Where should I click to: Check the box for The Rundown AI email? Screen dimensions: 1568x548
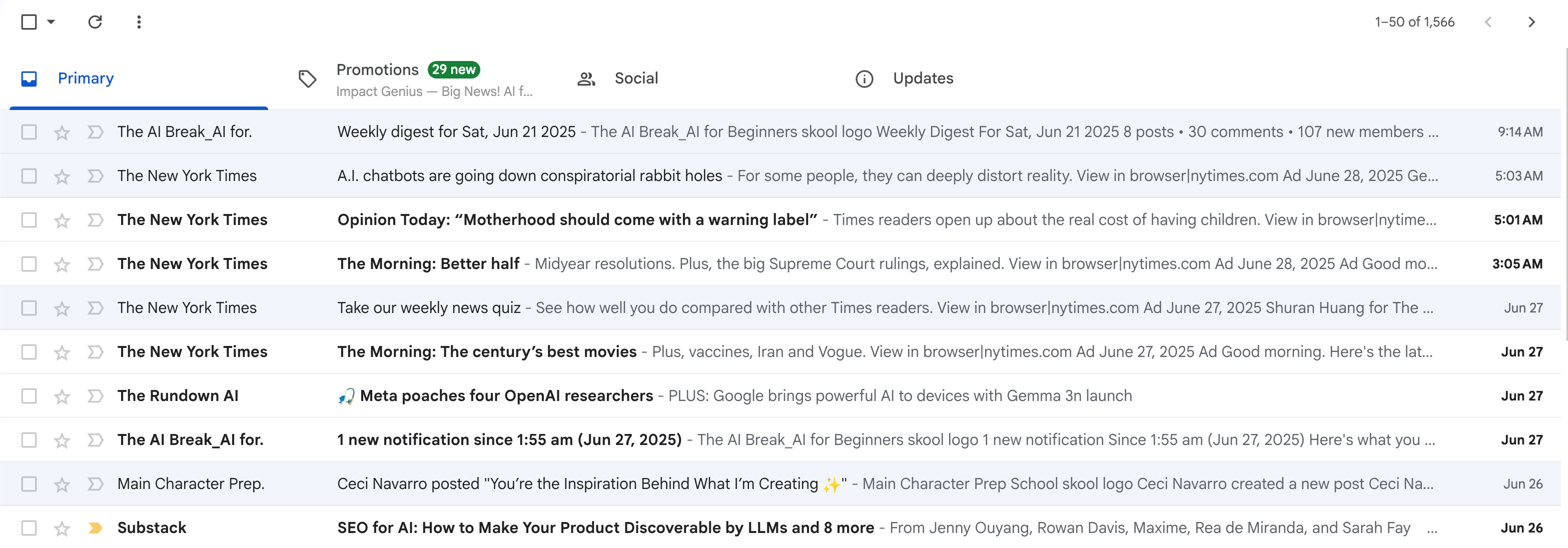(x=29, y=396)
